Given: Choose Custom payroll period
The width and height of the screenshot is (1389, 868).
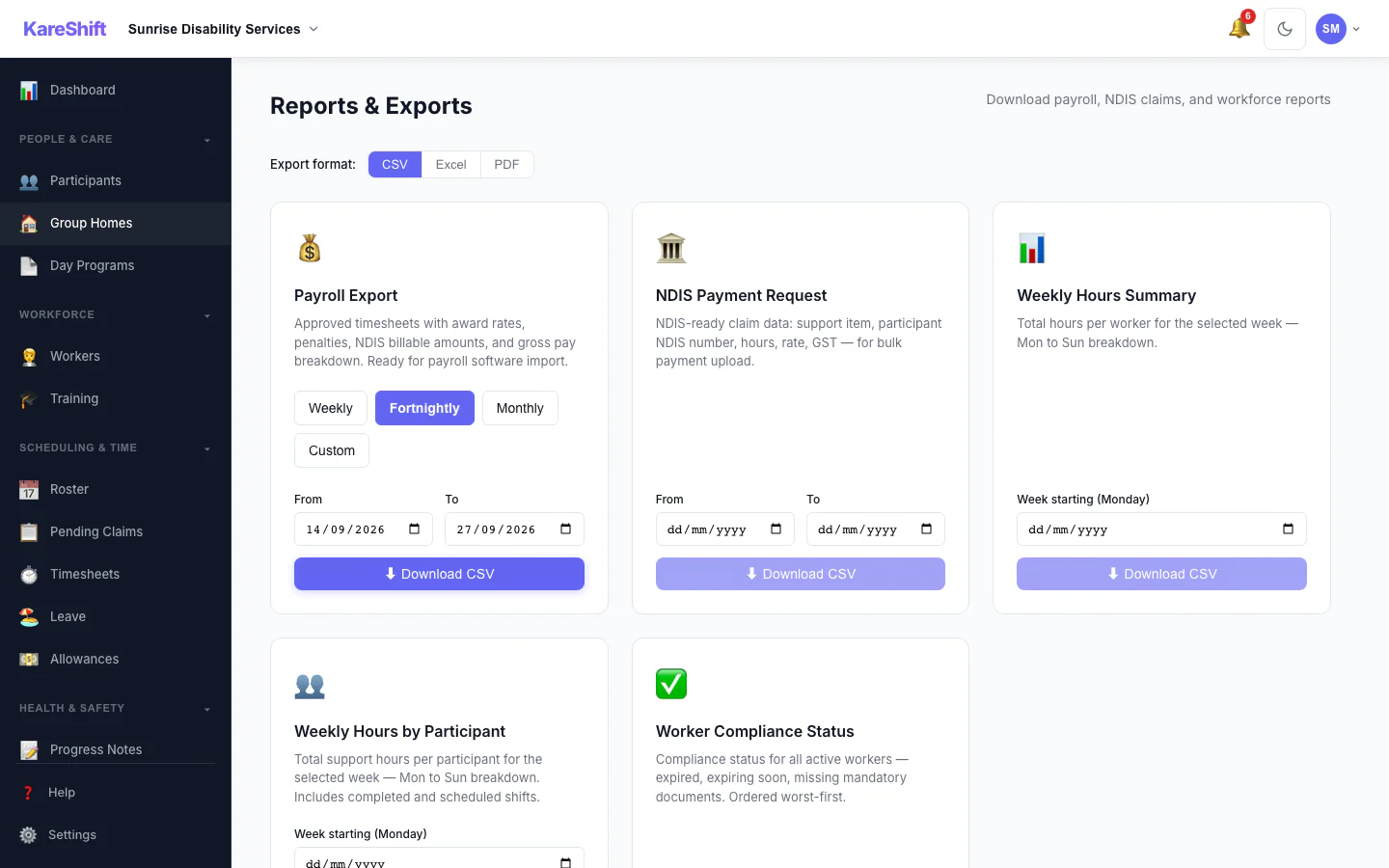Looking at the screenshot, I should 332,450.
